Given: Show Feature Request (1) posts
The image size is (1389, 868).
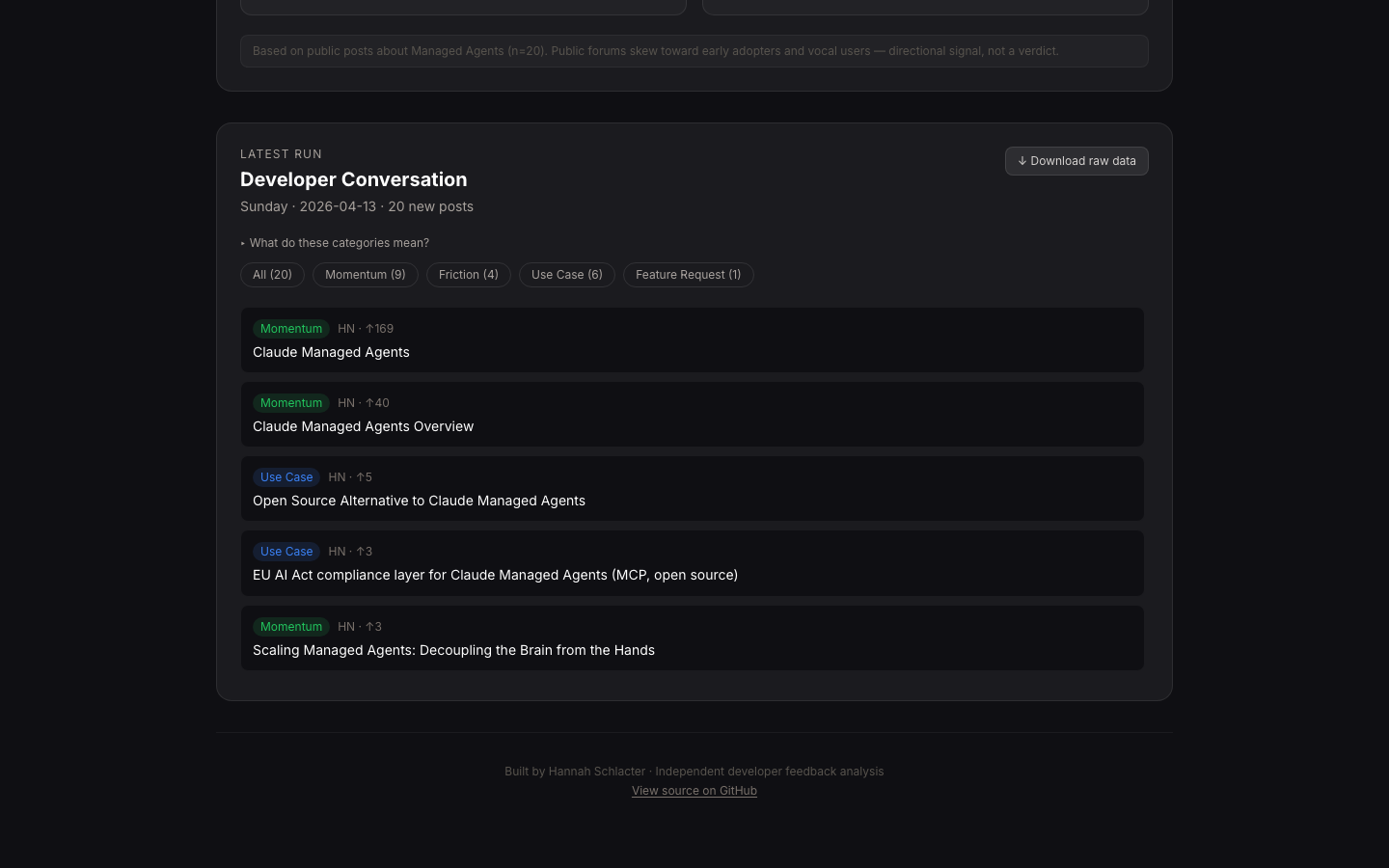Looking at the screenshot, I should click(x=689, y=275).
